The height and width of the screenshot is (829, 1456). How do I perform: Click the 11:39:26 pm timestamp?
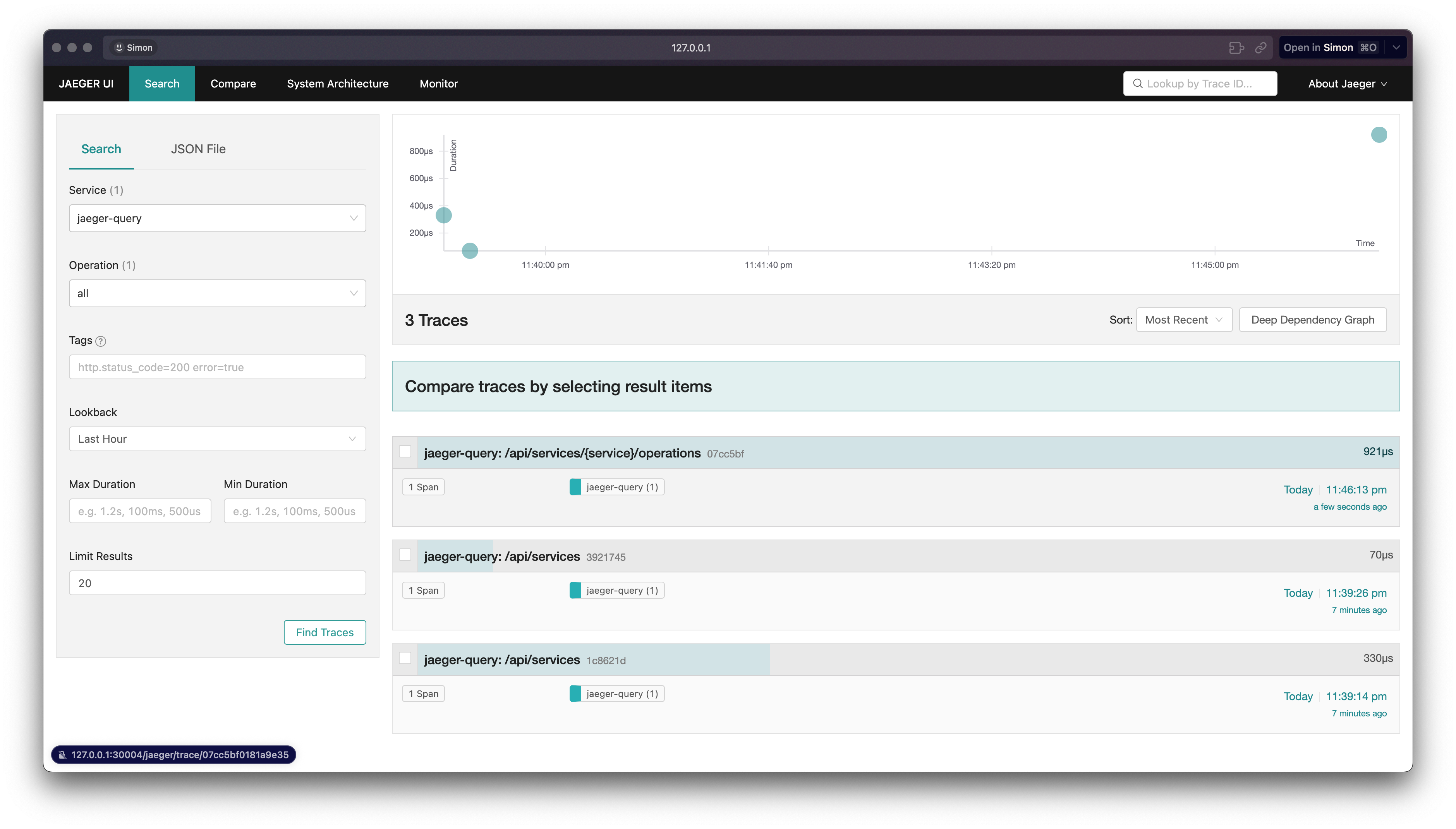click(1356, 593)
